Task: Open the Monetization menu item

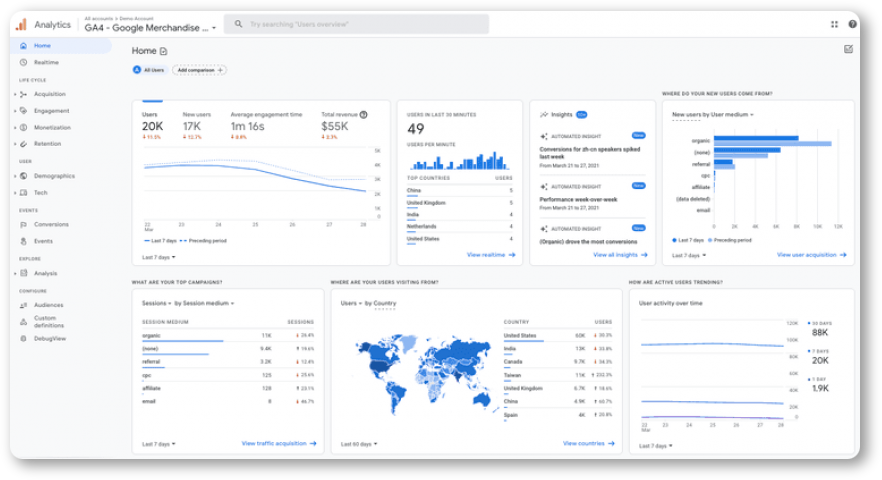Action: tap(52, 128)
